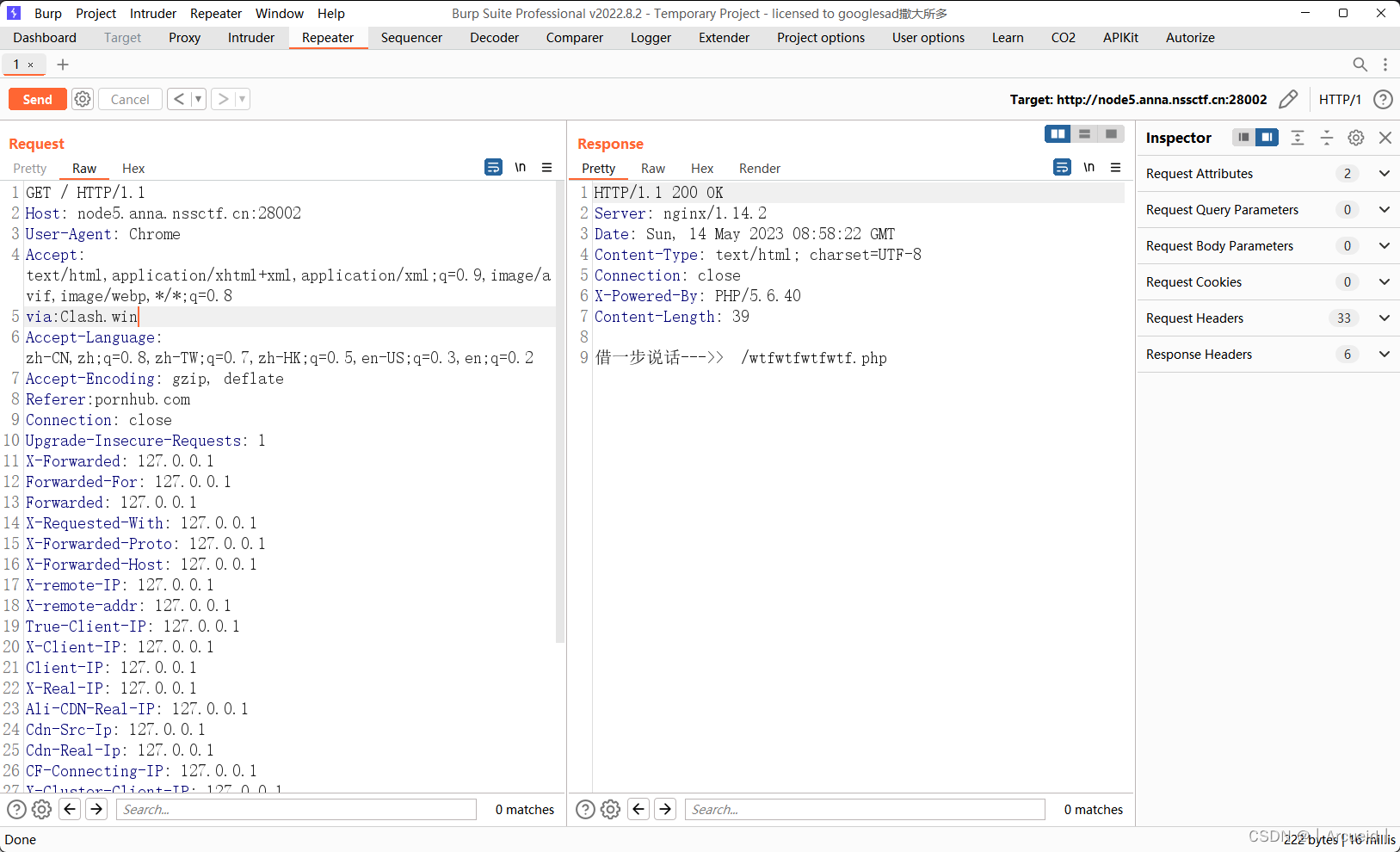The height and width of the screenshot is (852, 1400).
Task: Open the Repeater send options gear
Action: coord(83,99)
